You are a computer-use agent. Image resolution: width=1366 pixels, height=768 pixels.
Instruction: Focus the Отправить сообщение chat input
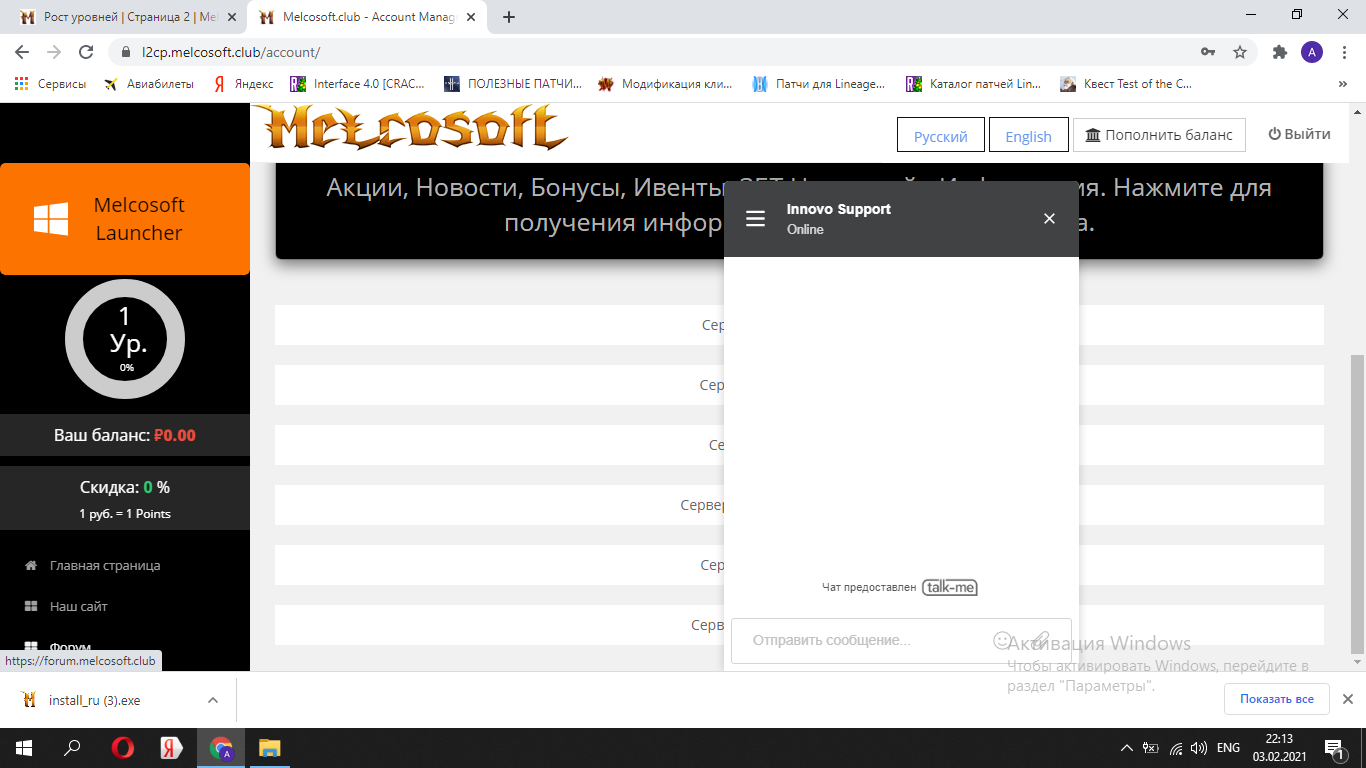coord(860,640)
